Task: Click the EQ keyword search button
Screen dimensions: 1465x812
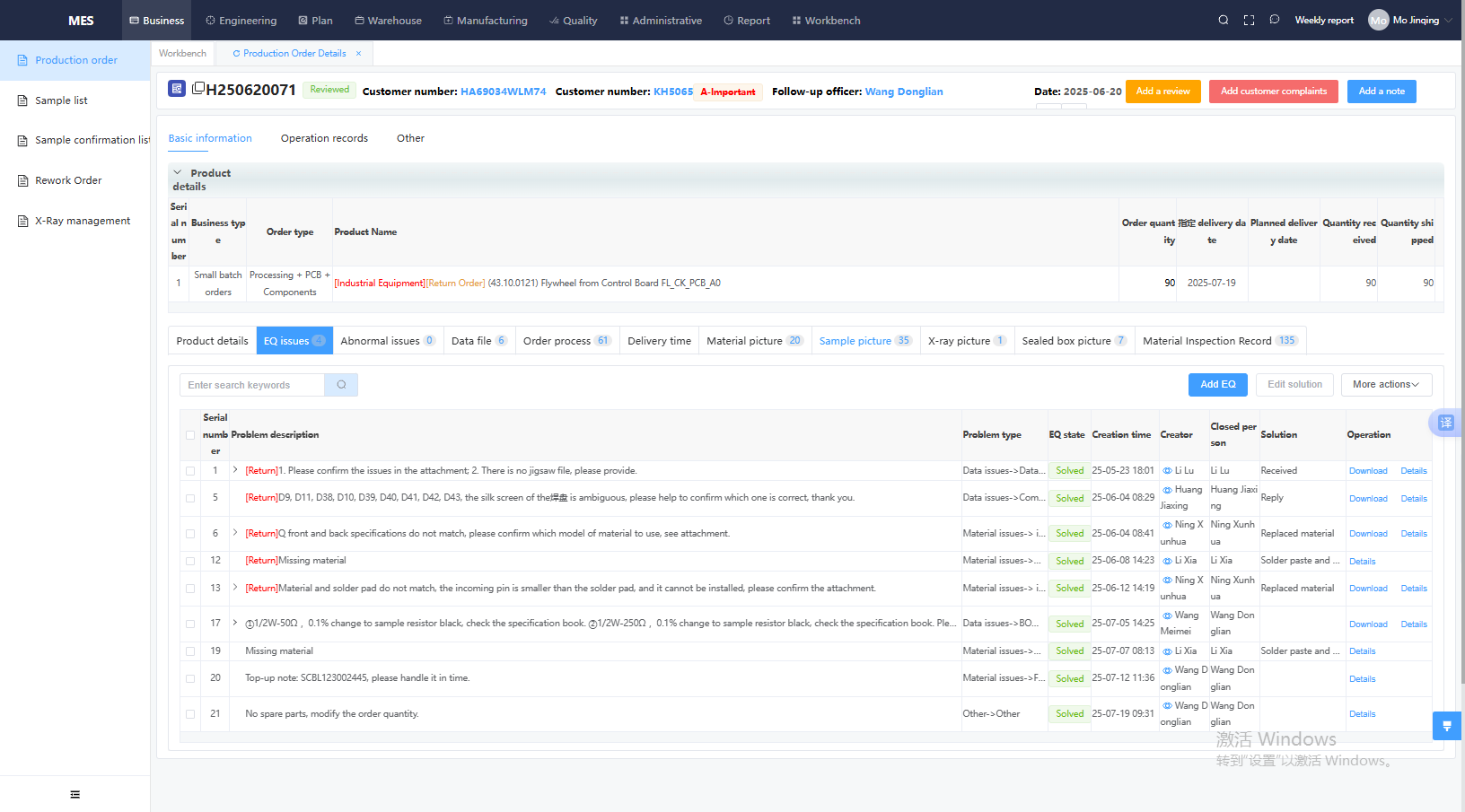Action: point(341,385)
